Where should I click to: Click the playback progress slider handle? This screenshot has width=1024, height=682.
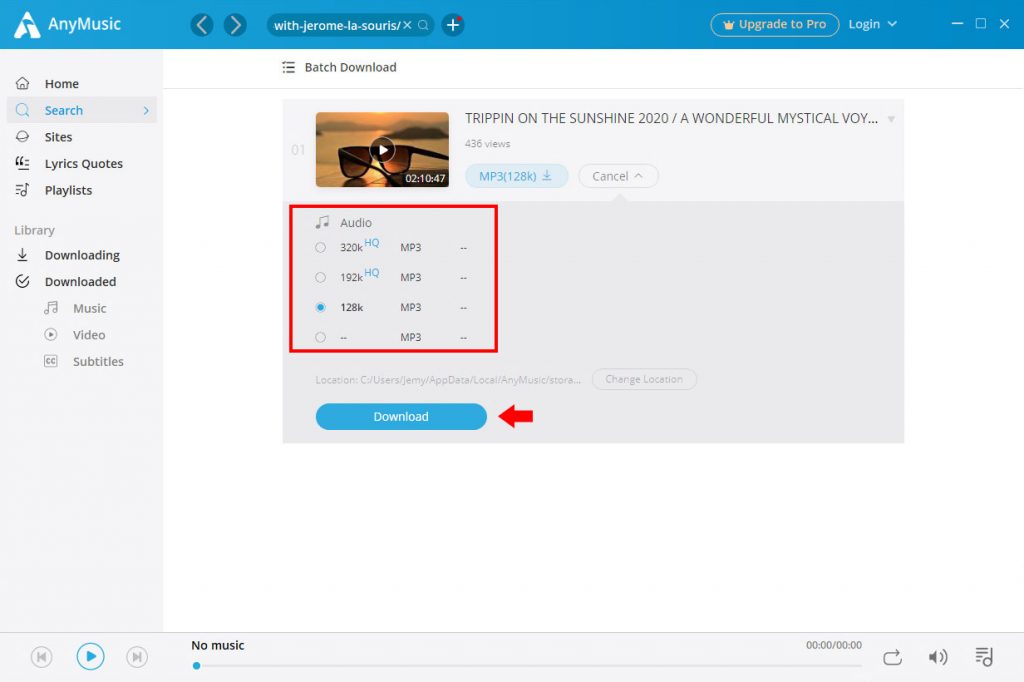[x=197, y=666]
